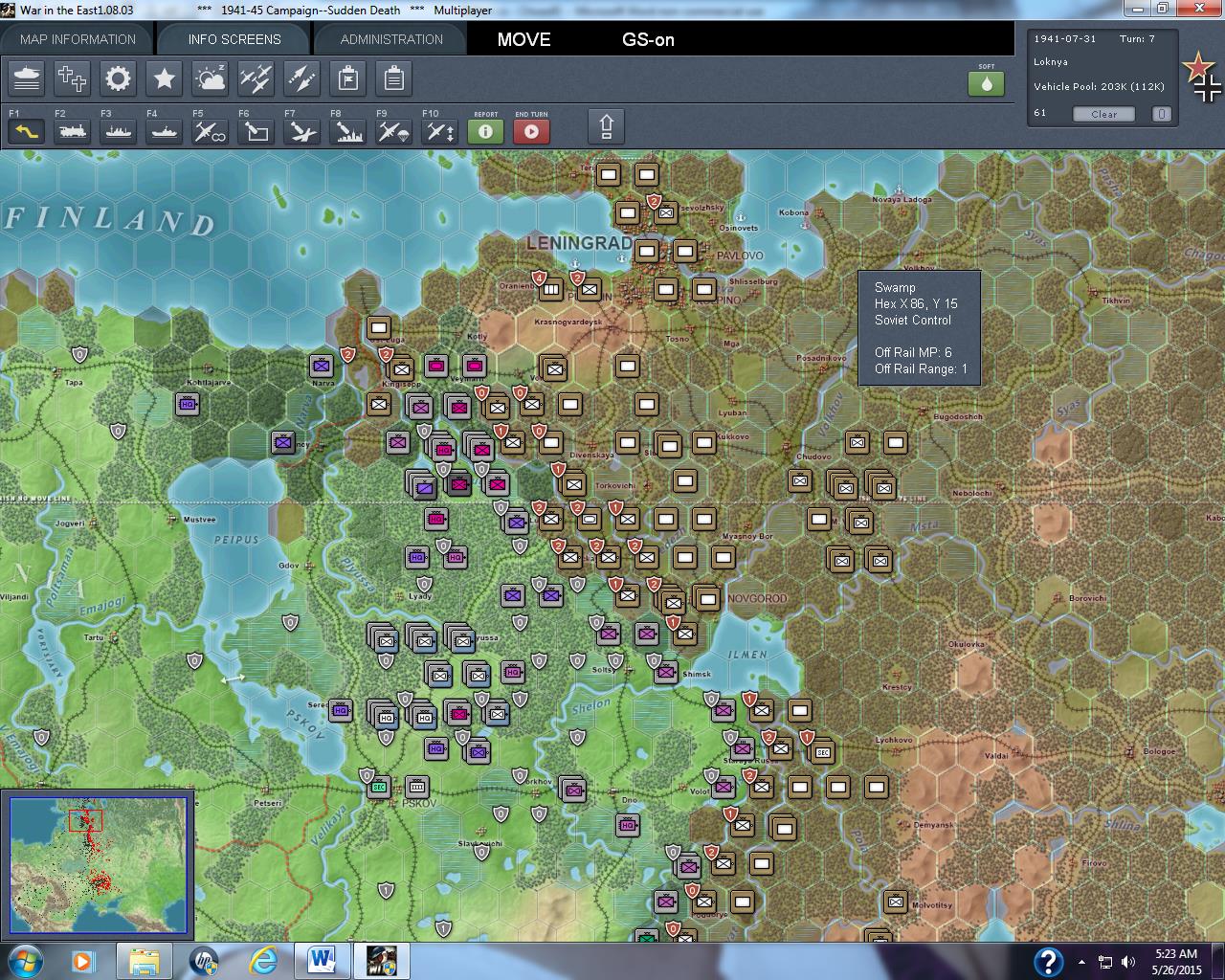
Task: Click the up-arrow collapse toolbar button
Action: tap(606, 126)
